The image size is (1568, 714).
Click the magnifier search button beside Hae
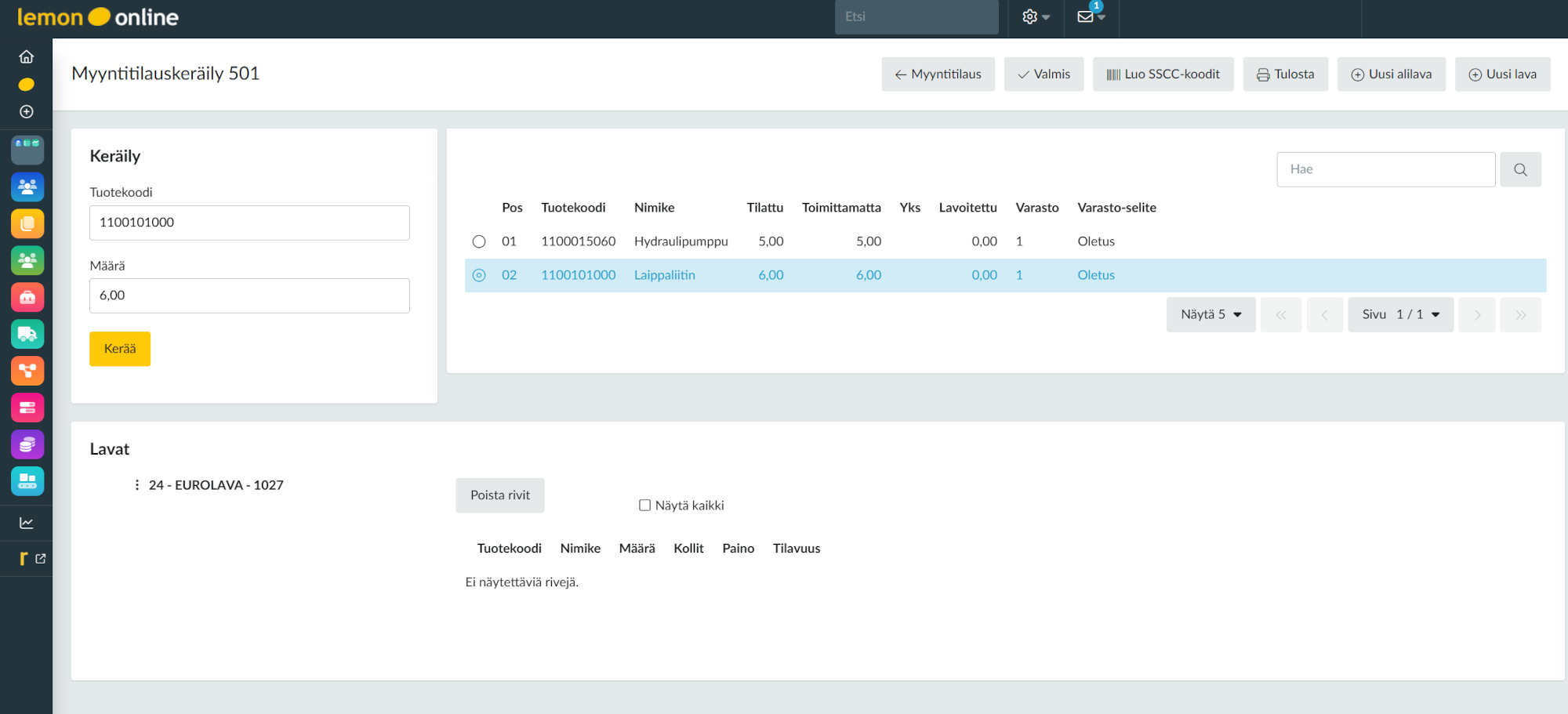coord(1520,169)
